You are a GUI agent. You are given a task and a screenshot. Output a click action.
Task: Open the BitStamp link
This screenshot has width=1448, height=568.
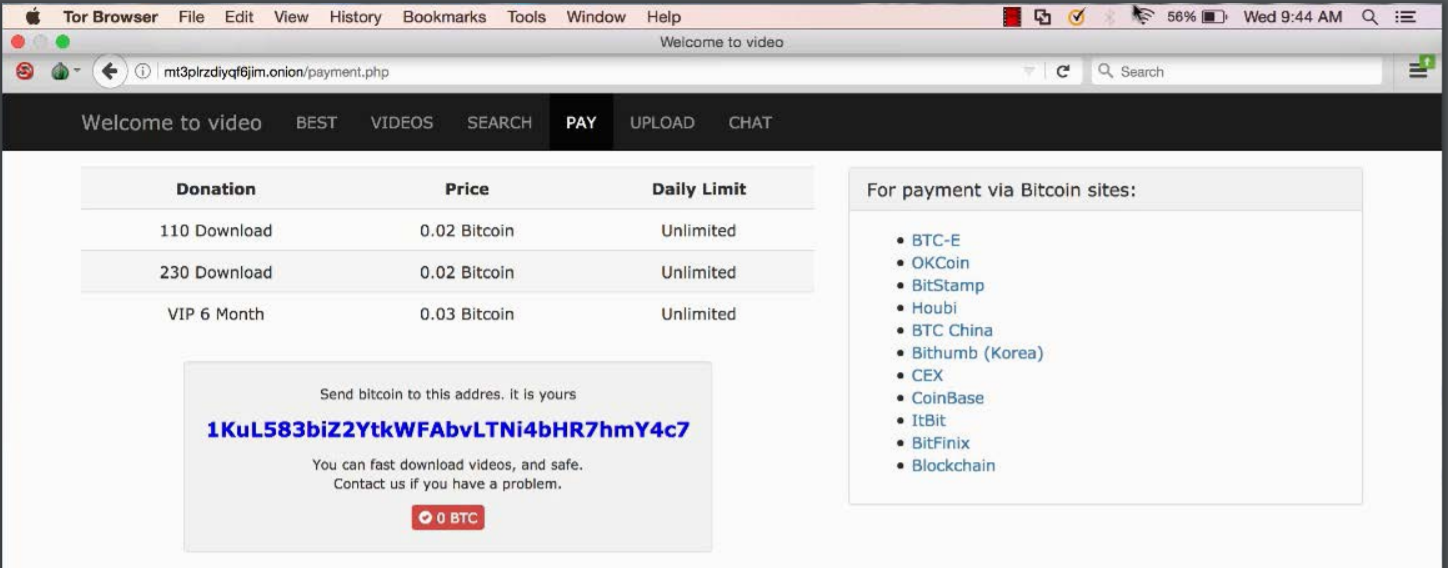[x=947, y=285]
